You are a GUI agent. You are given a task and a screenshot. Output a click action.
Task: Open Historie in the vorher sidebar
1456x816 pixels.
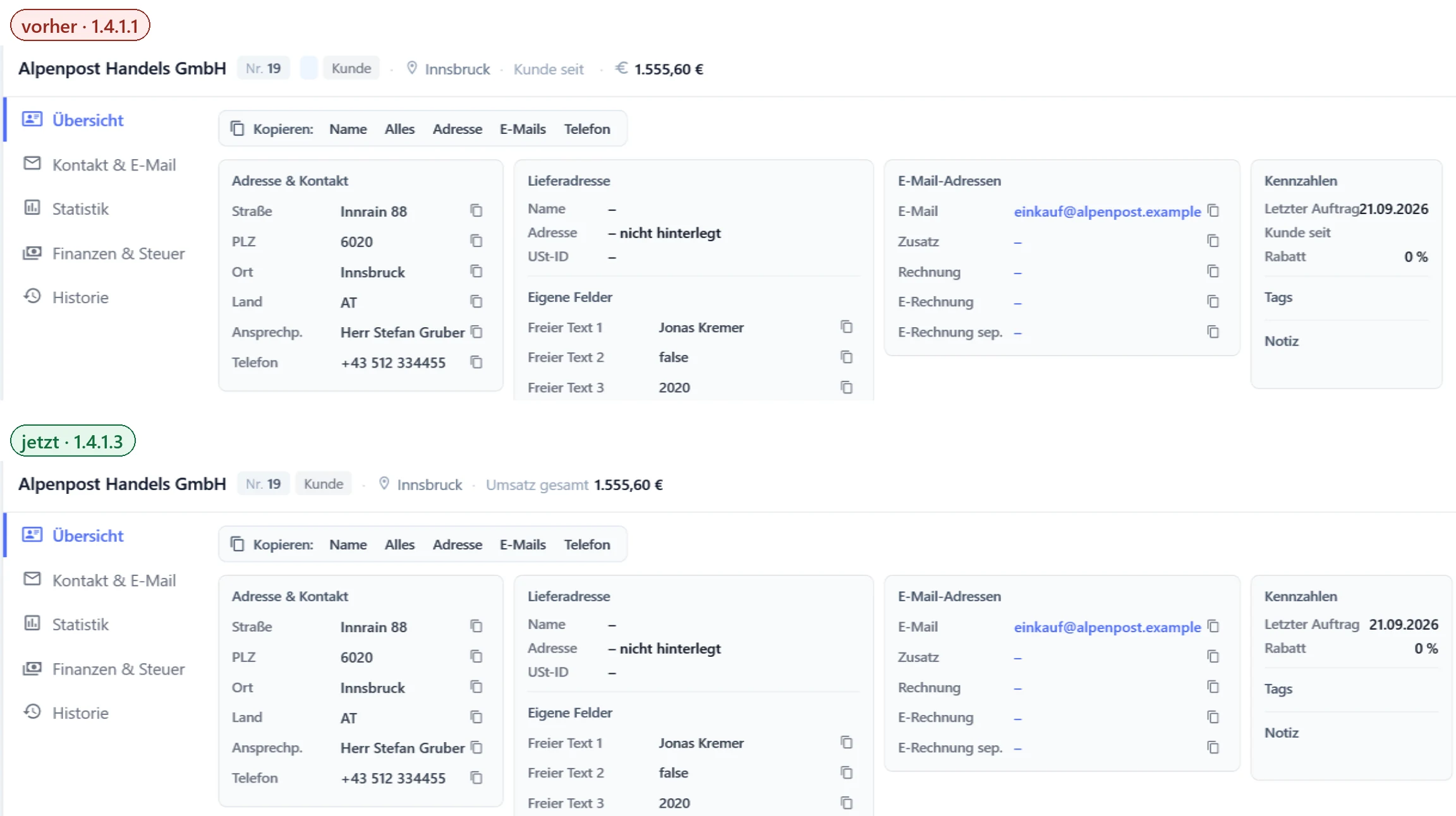click(x=80, y=297)
